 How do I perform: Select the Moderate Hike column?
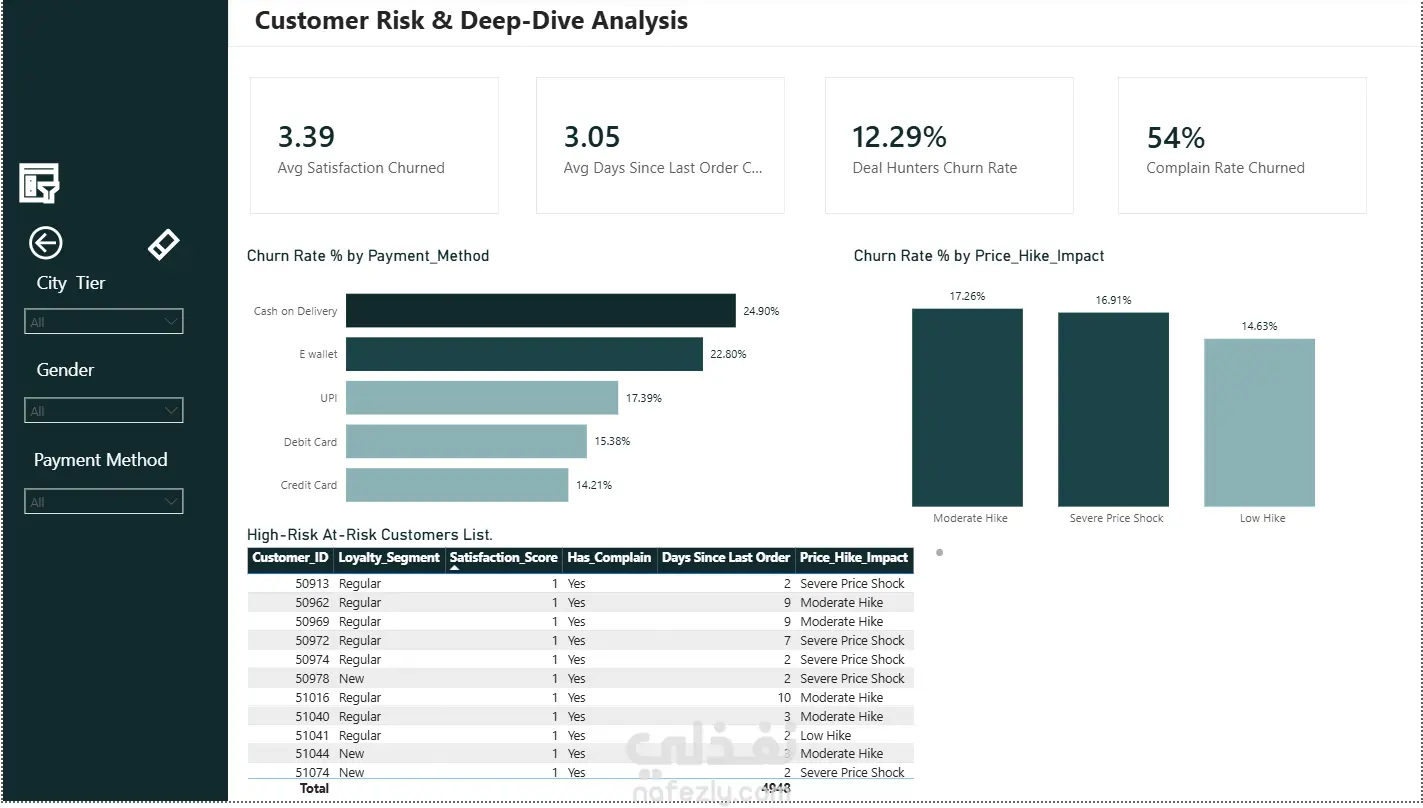coord(967,407)
